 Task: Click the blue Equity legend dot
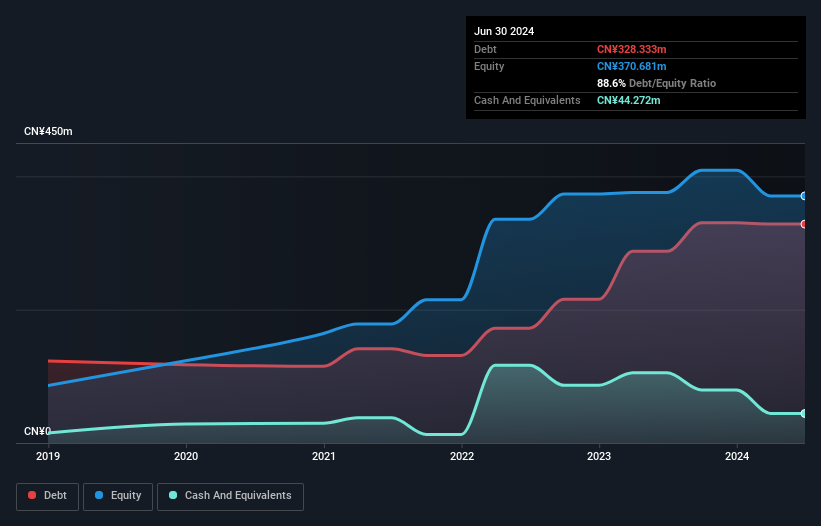[99, 495]
